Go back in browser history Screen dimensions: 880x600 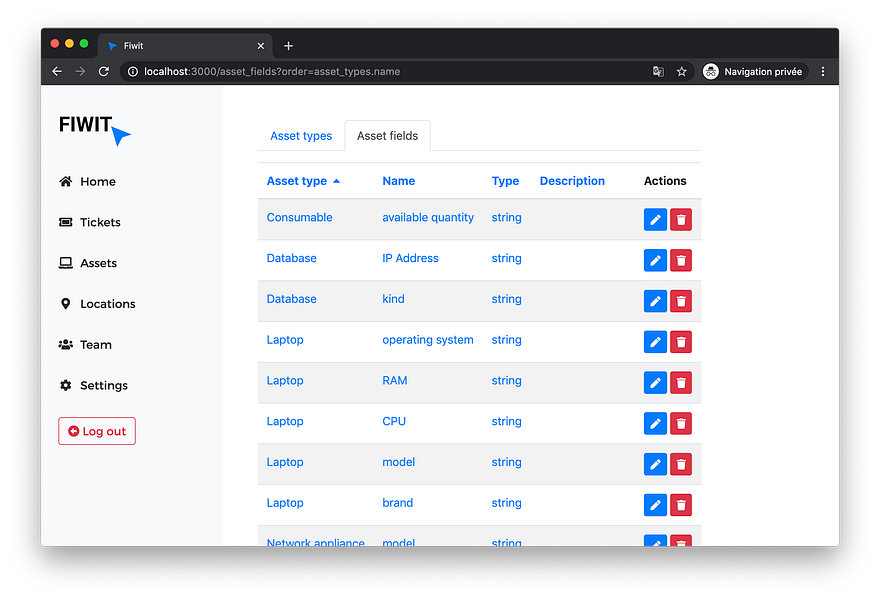coord(57,71)
